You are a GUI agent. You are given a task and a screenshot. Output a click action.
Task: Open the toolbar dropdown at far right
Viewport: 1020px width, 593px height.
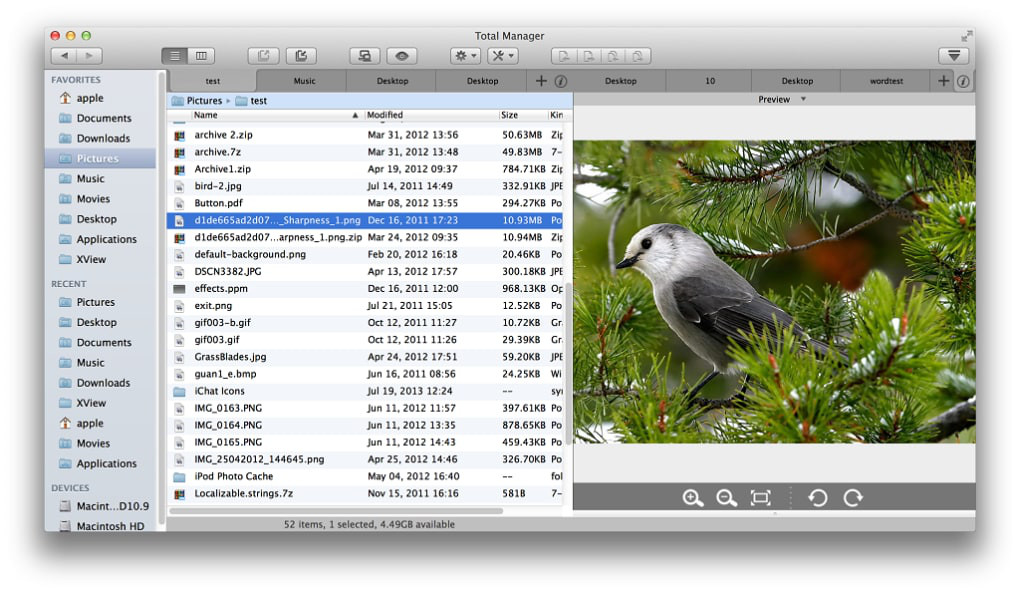[954, 56]
